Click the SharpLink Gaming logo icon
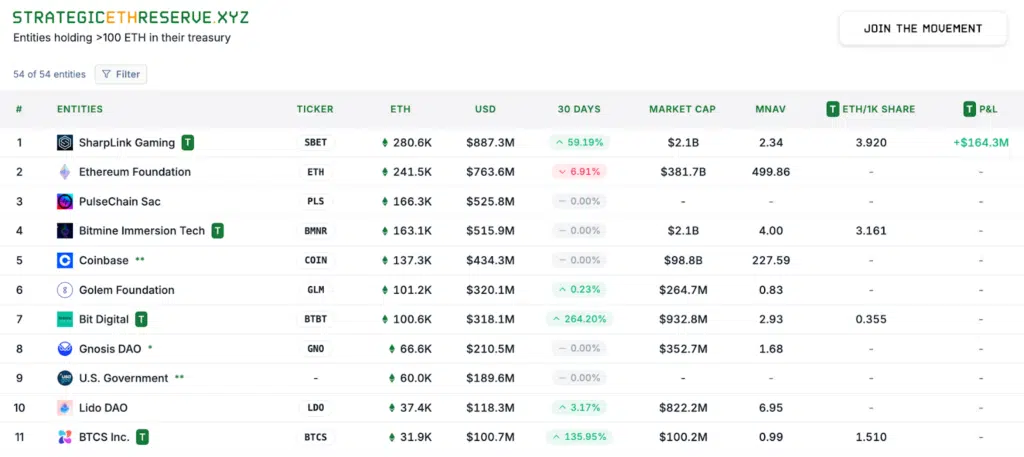The image size is (1024, 457). (65, 143)
